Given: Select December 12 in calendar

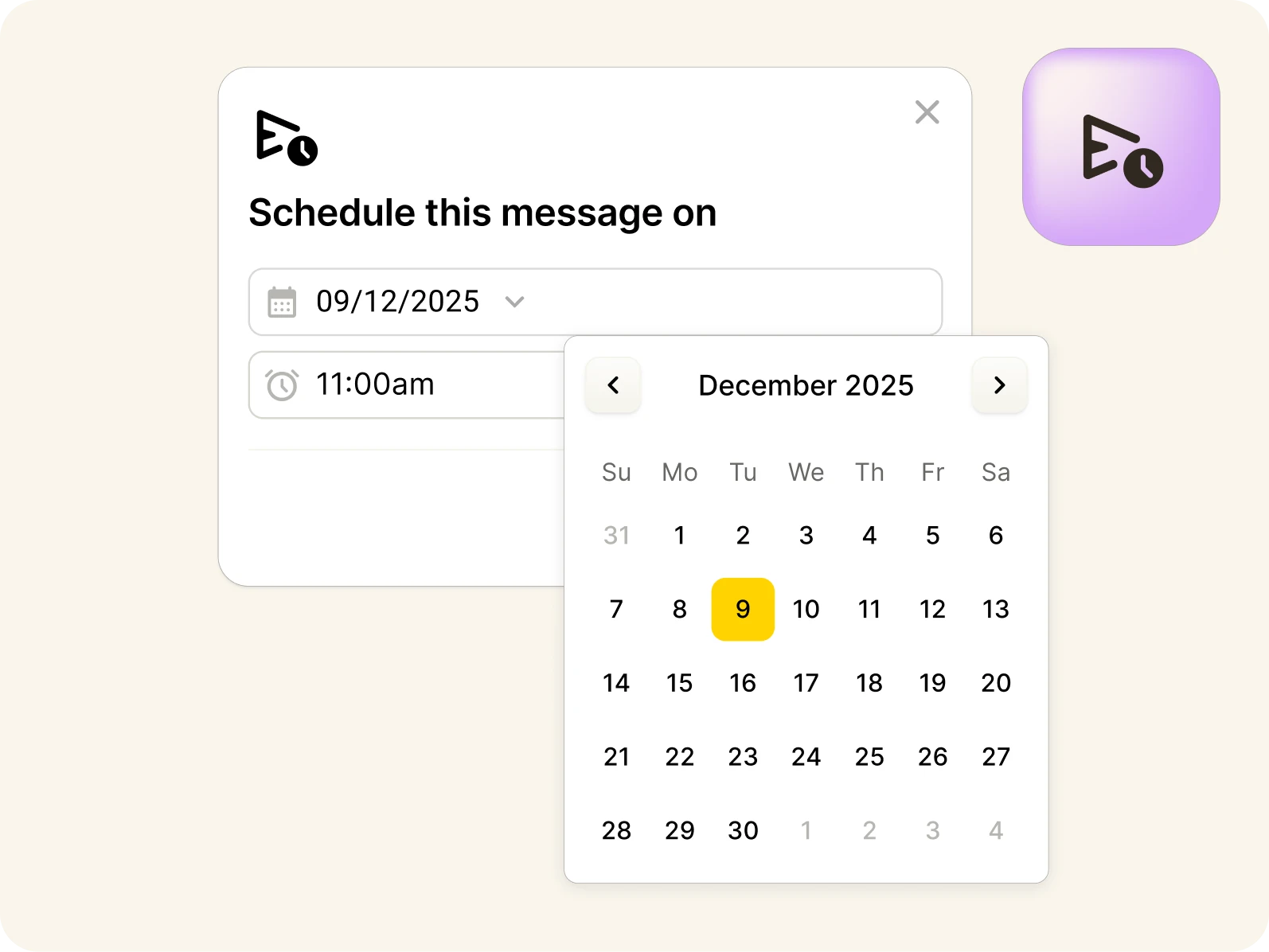Looking at the screenshot, I should click(932, 609).
